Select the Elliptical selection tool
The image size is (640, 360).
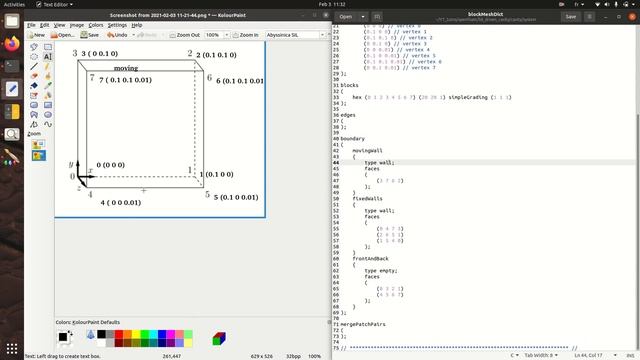pos(34,57)
